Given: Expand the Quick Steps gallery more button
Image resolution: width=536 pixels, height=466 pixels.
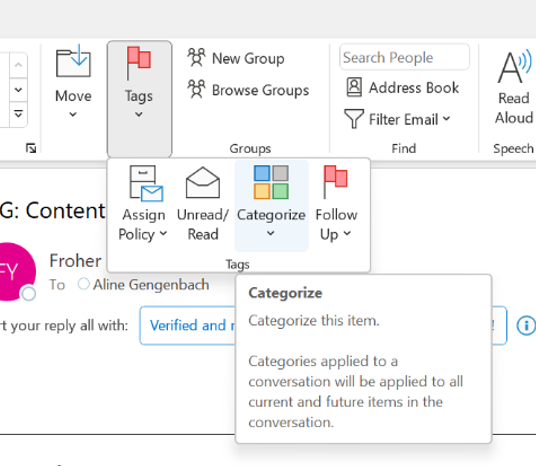Looking at the screenshot, I should [x=18, y=114].
